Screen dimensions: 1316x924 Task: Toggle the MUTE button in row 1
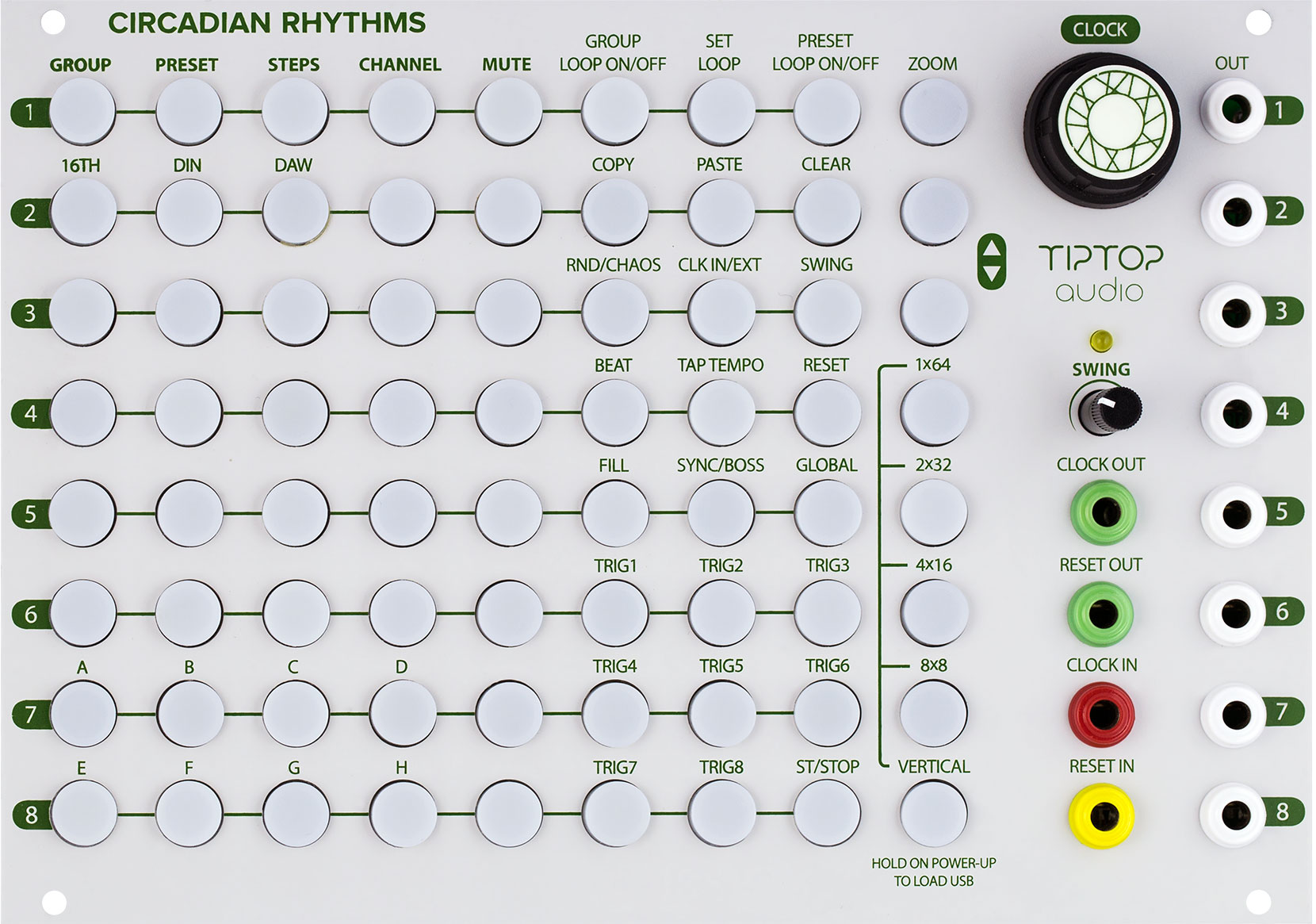tap(508, 112)
